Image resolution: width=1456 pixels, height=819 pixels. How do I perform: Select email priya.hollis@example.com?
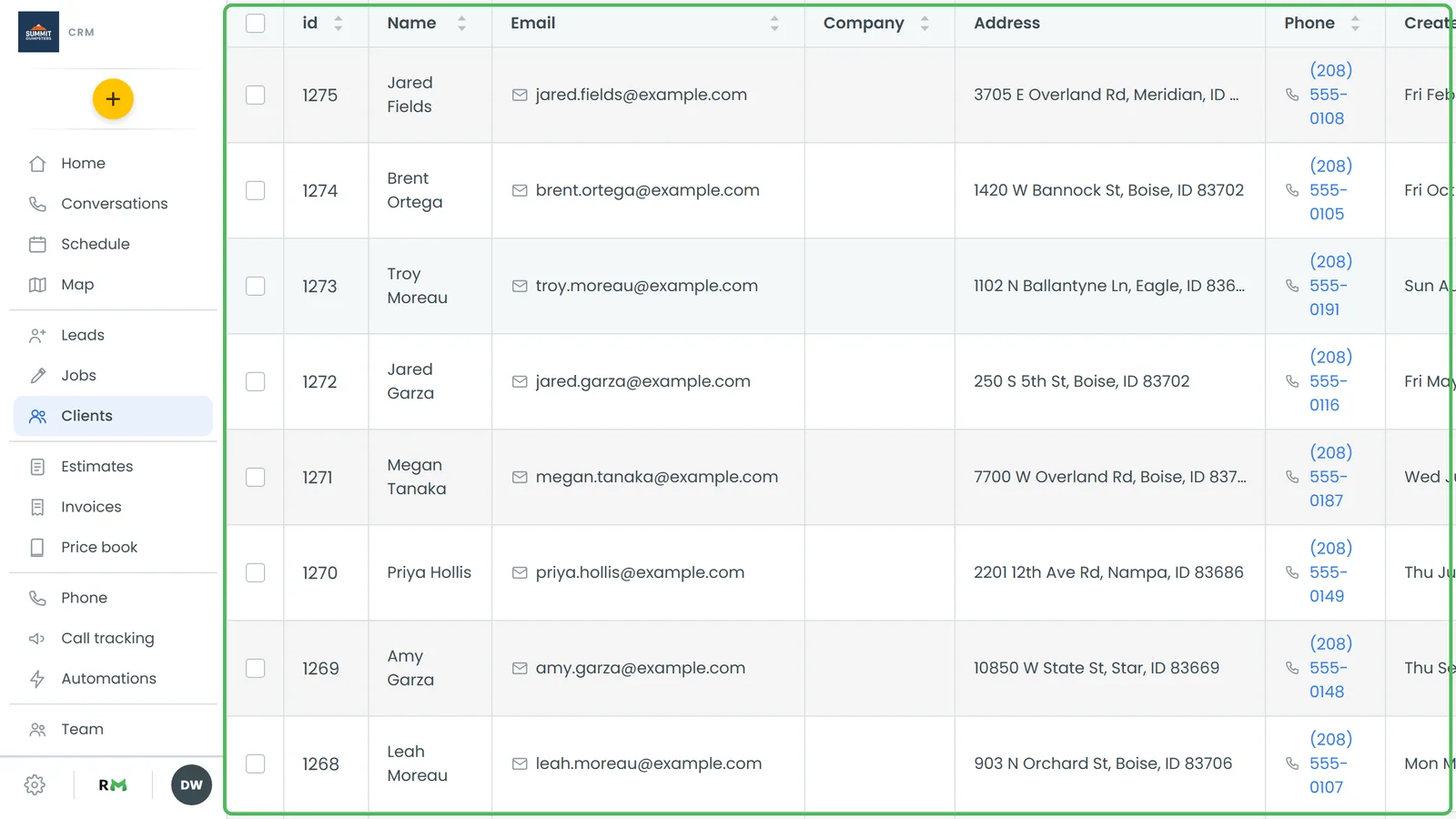click(x=640, y=572)
